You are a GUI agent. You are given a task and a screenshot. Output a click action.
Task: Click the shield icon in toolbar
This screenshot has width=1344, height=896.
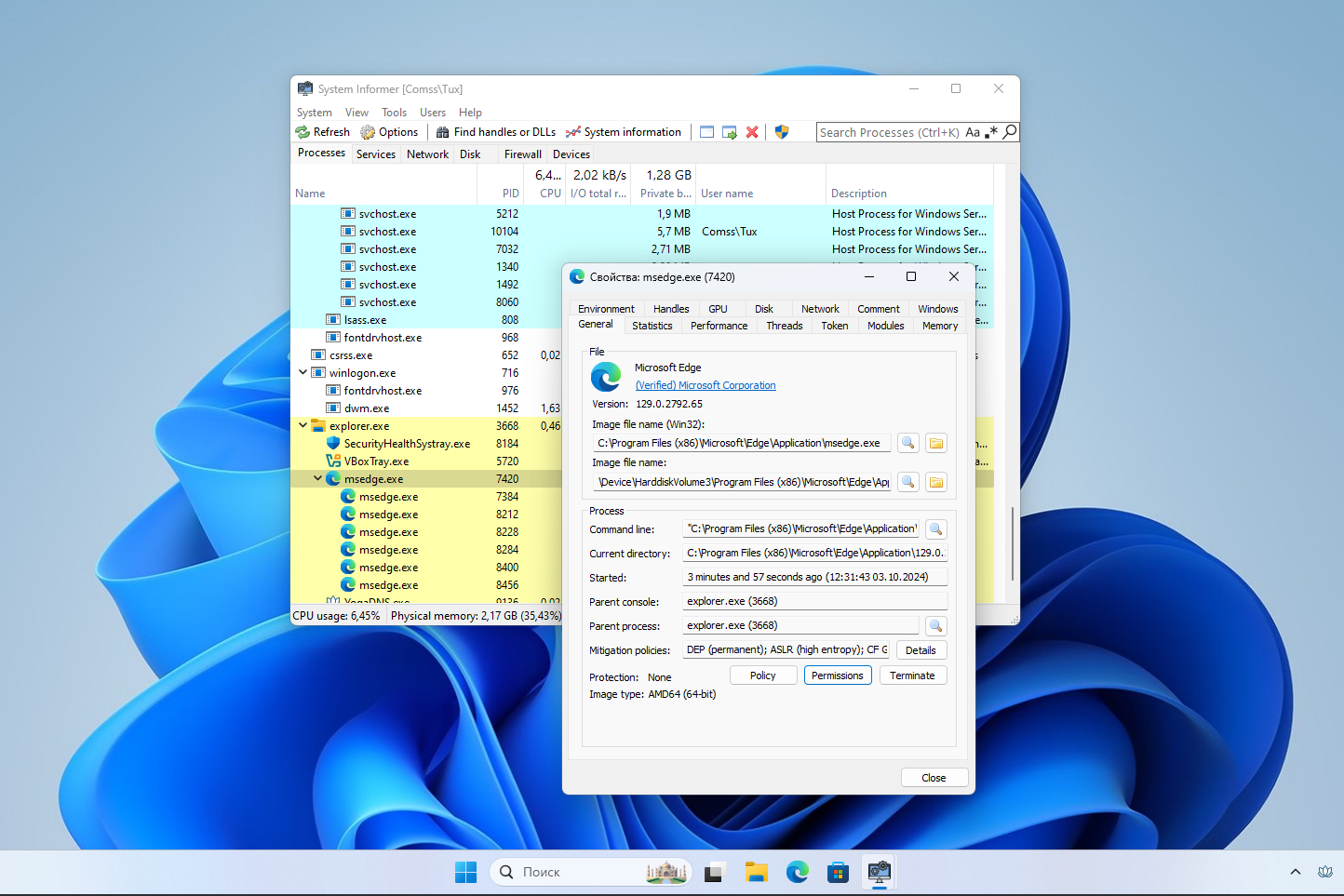(782, 132)
